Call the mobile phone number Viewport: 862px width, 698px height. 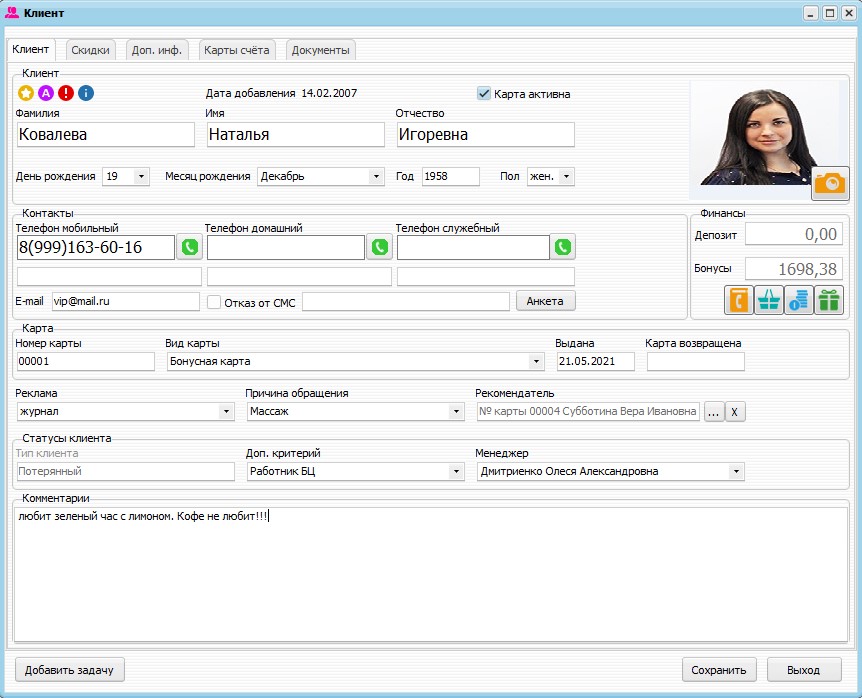189,247
